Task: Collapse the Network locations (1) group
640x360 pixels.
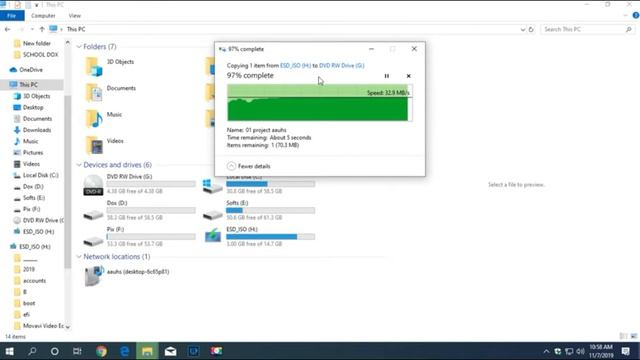Action: (79, 257)
